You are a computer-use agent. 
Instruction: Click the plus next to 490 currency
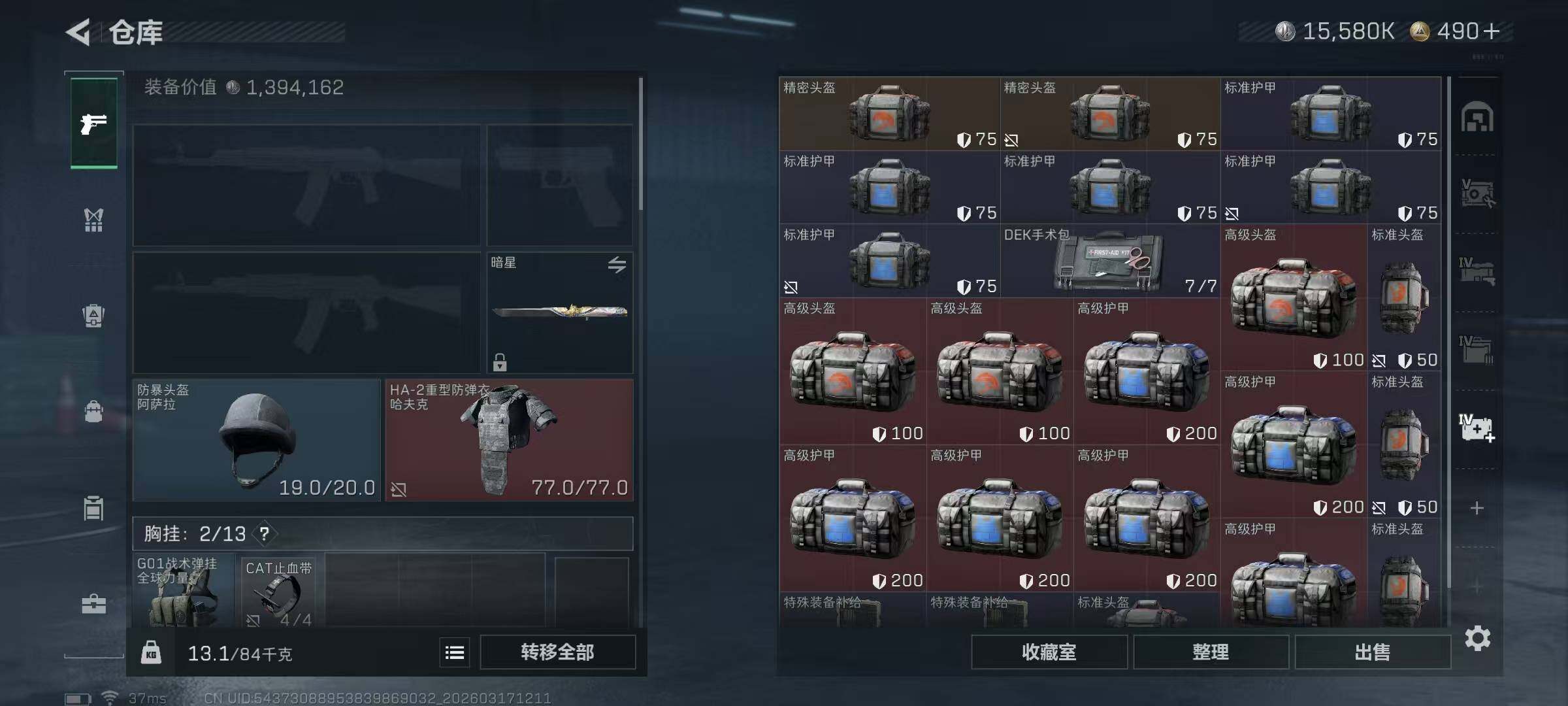1492,31
